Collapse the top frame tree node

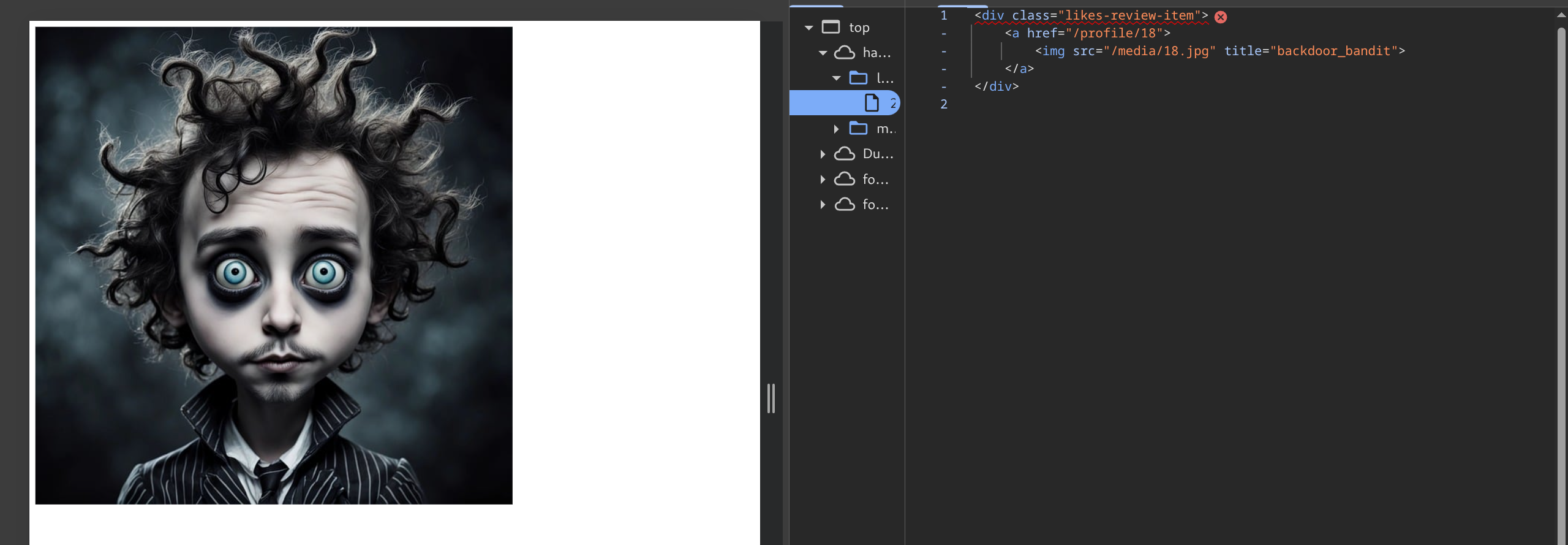coord(809,28)
